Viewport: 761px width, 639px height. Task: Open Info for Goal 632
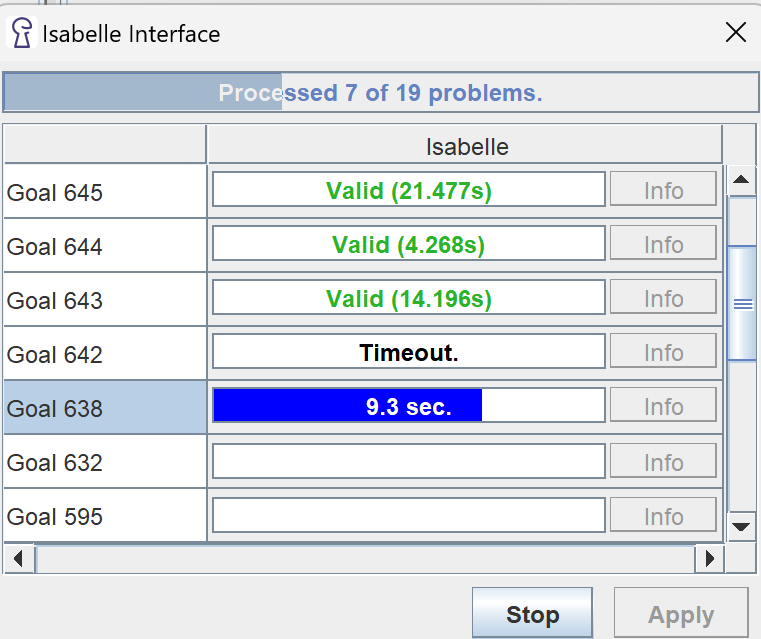[x=663, y=461]
